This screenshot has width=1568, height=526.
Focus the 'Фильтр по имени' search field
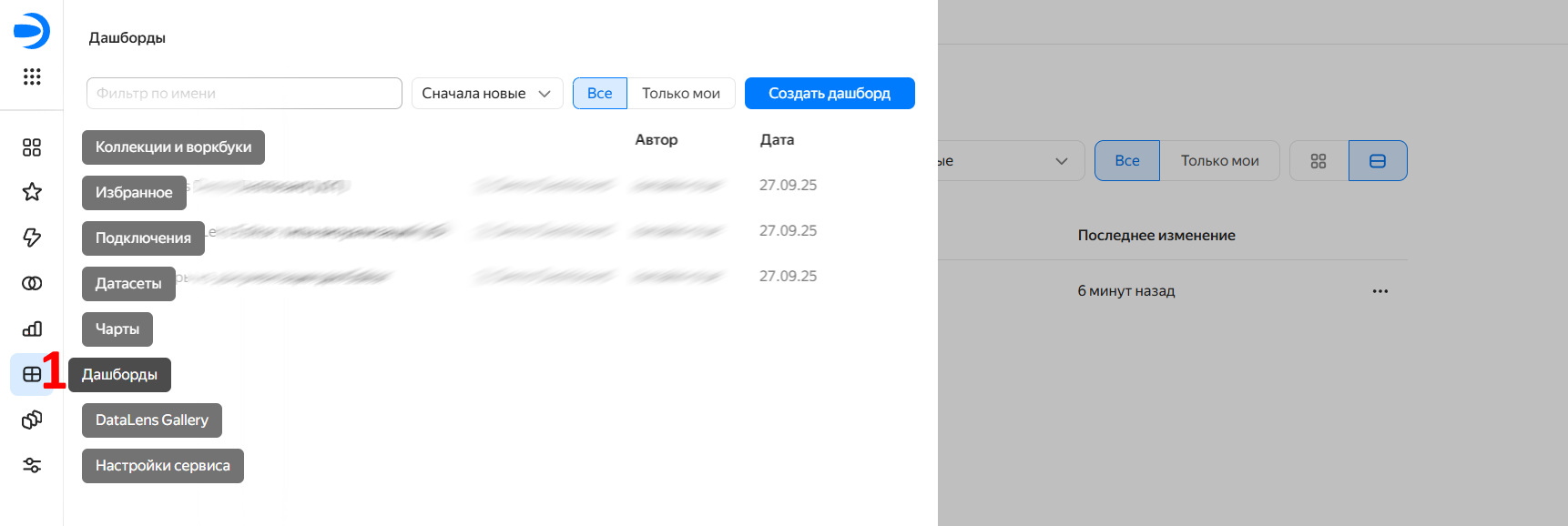244,93
